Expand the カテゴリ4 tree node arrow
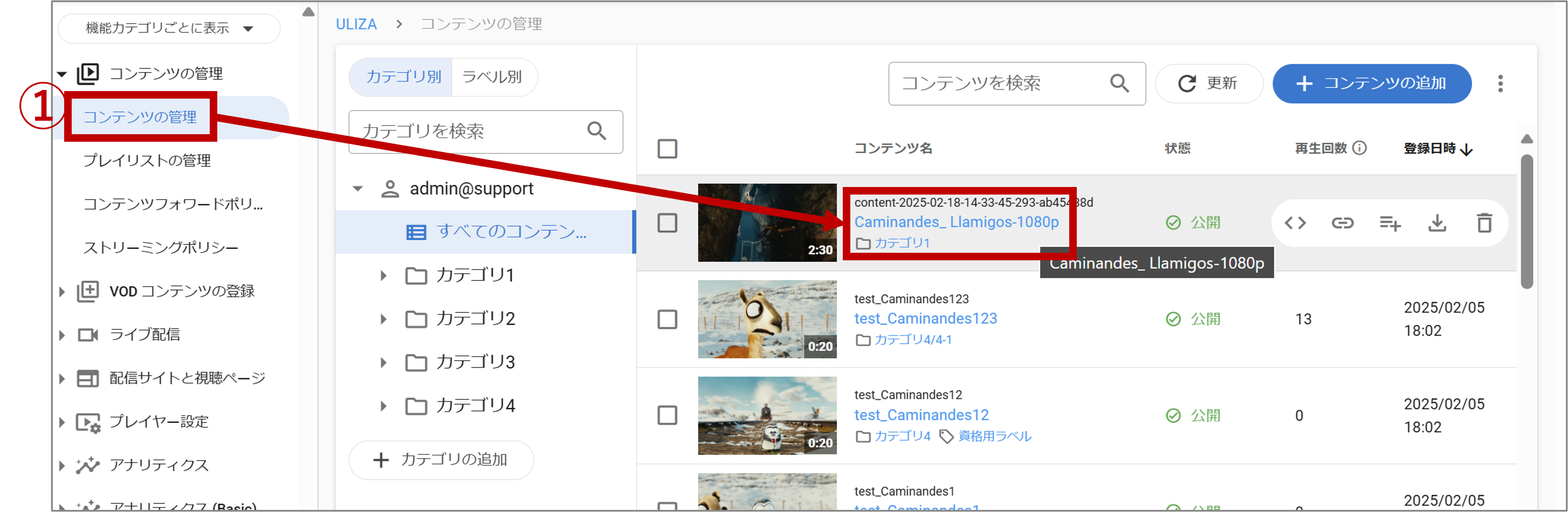Image resolution: width=1568 pixels, height=512 pixels. tap(383, 406)
